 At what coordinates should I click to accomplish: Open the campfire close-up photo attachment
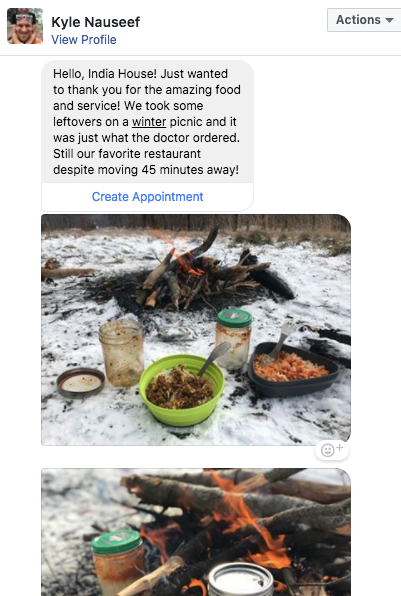click(x=196, y=532)
